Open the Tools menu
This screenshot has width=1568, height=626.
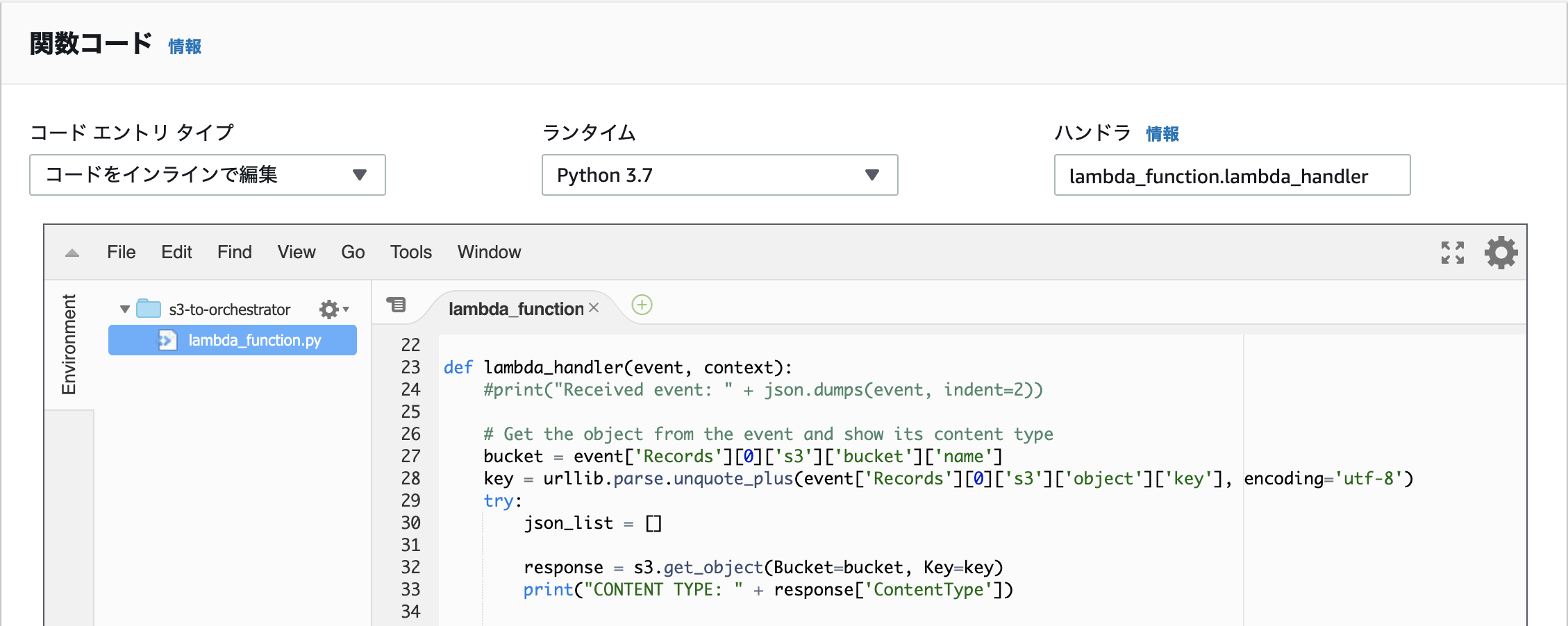[411, 252]
